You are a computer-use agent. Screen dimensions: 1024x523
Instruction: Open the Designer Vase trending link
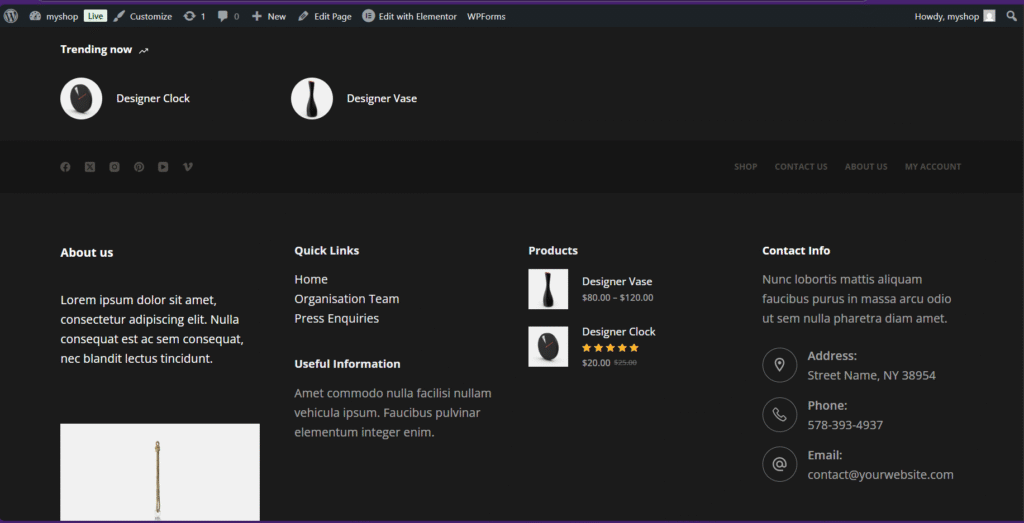point(381,99)
